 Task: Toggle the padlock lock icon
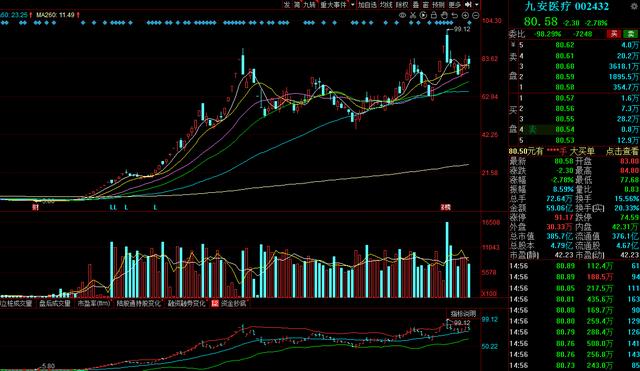(434, 16)
